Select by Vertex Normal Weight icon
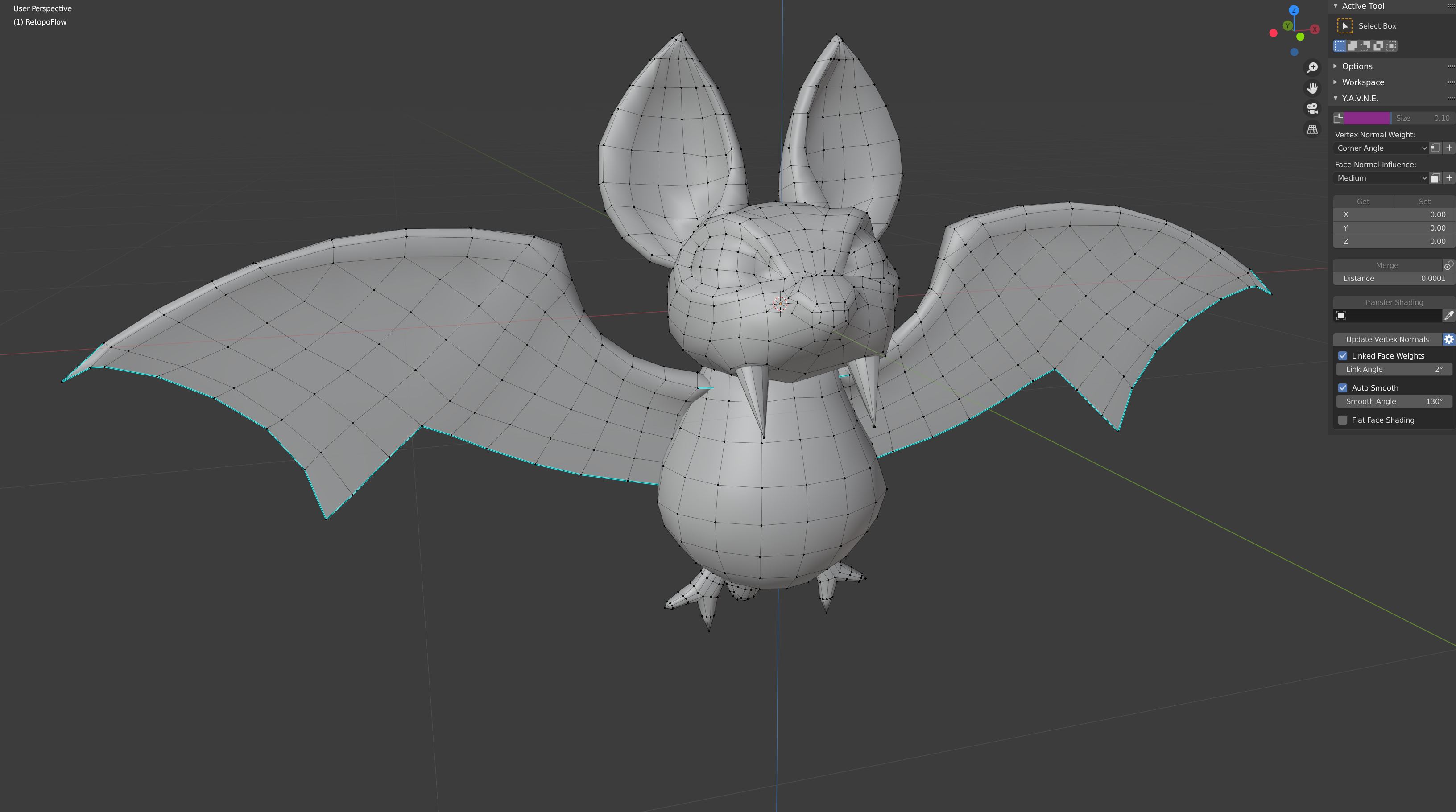Image resolution: width=1456 pixels, height=812 pixels. point(1435,148)
